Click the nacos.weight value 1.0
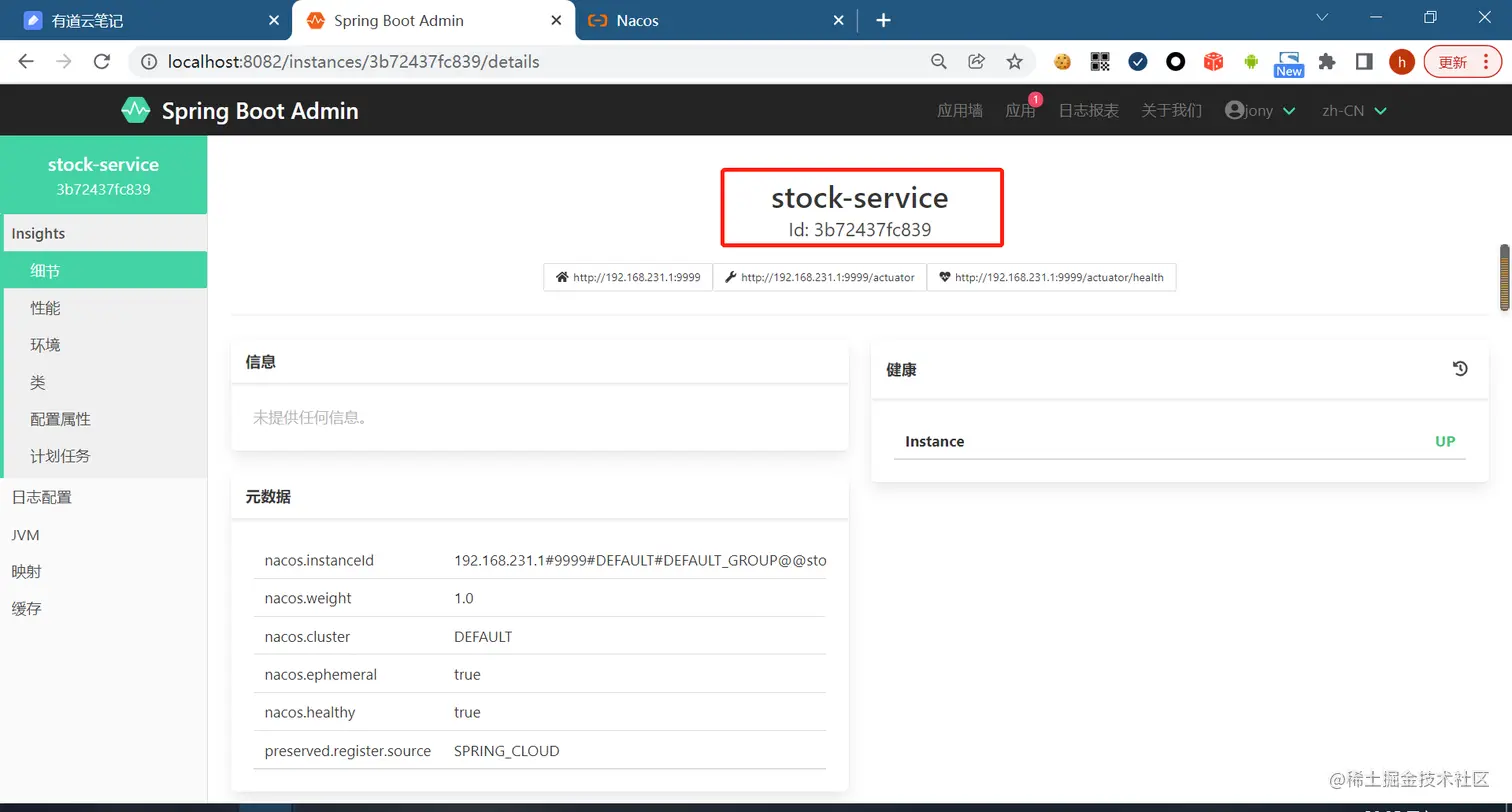1512x812 pixels. pos(464,598)
